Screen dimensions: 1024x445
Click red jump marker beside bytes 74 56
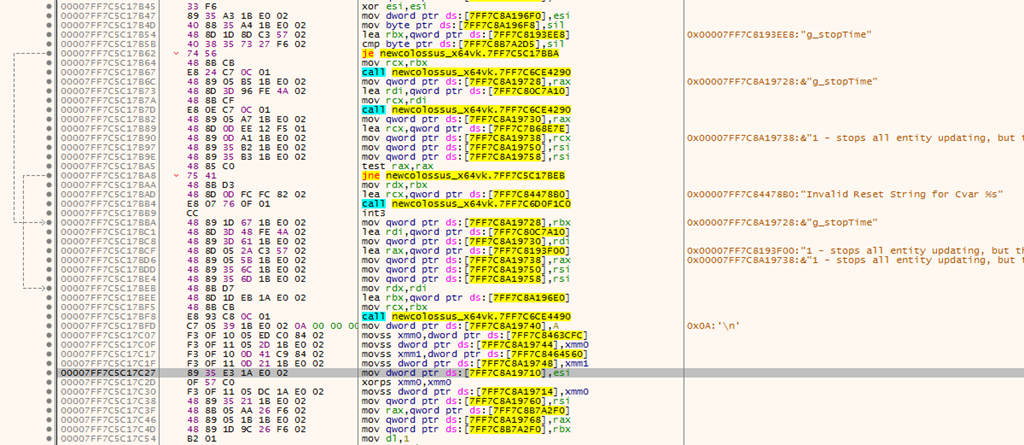(x=176, y=53)
